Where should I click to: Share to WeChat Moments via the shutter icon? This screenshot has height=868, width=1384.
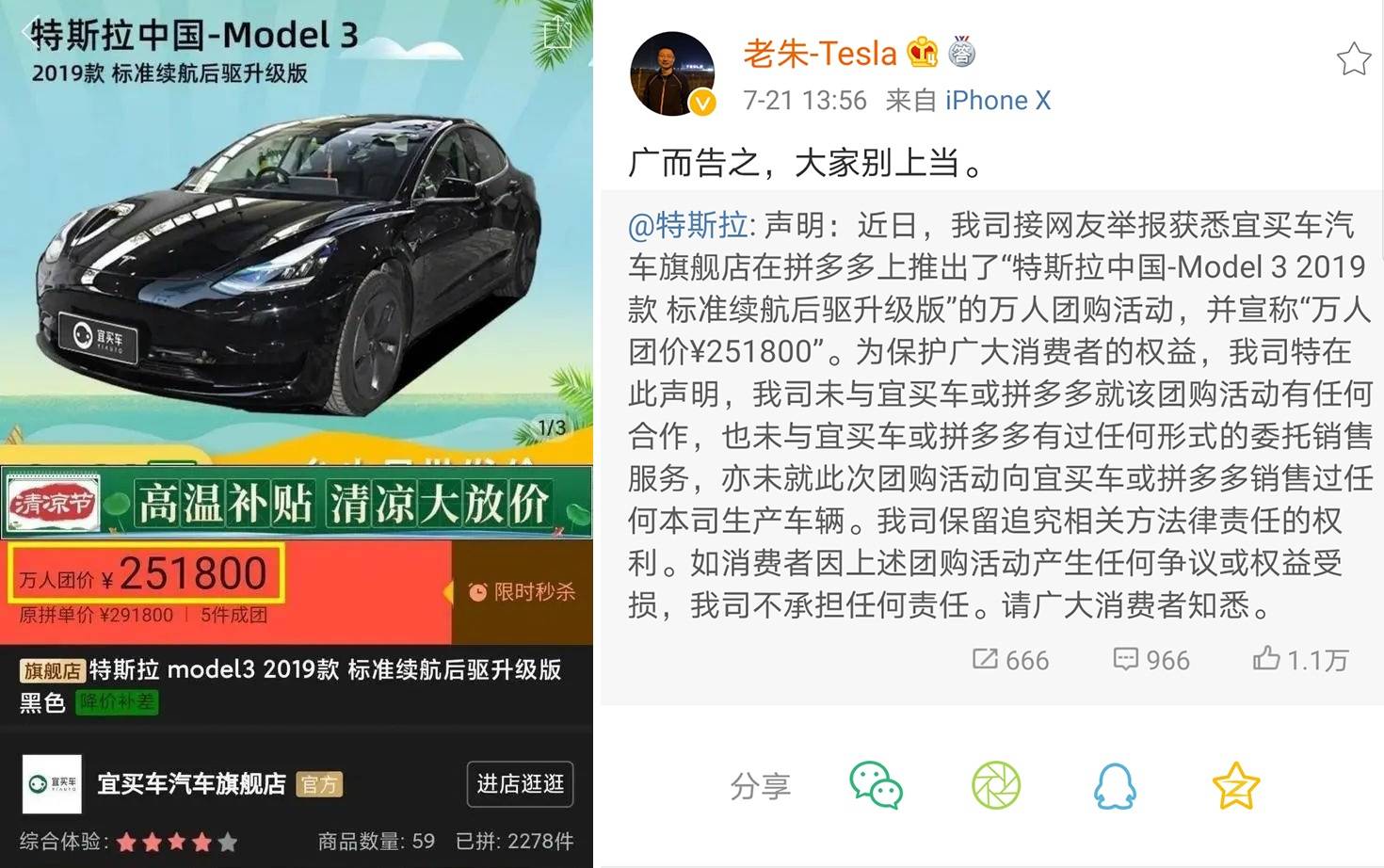pos(996,785)
